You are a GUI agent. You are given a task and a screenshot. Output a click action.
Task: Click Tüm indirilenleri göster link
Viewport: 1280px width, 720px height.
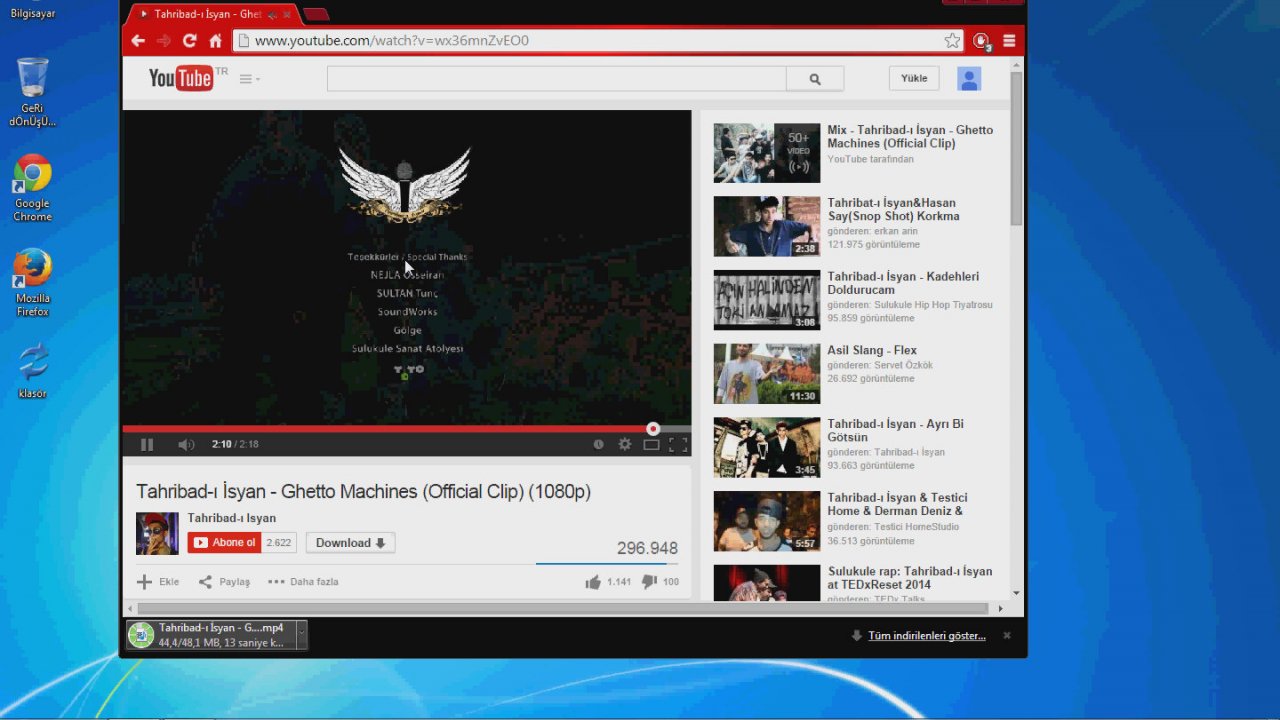(927, 635)
